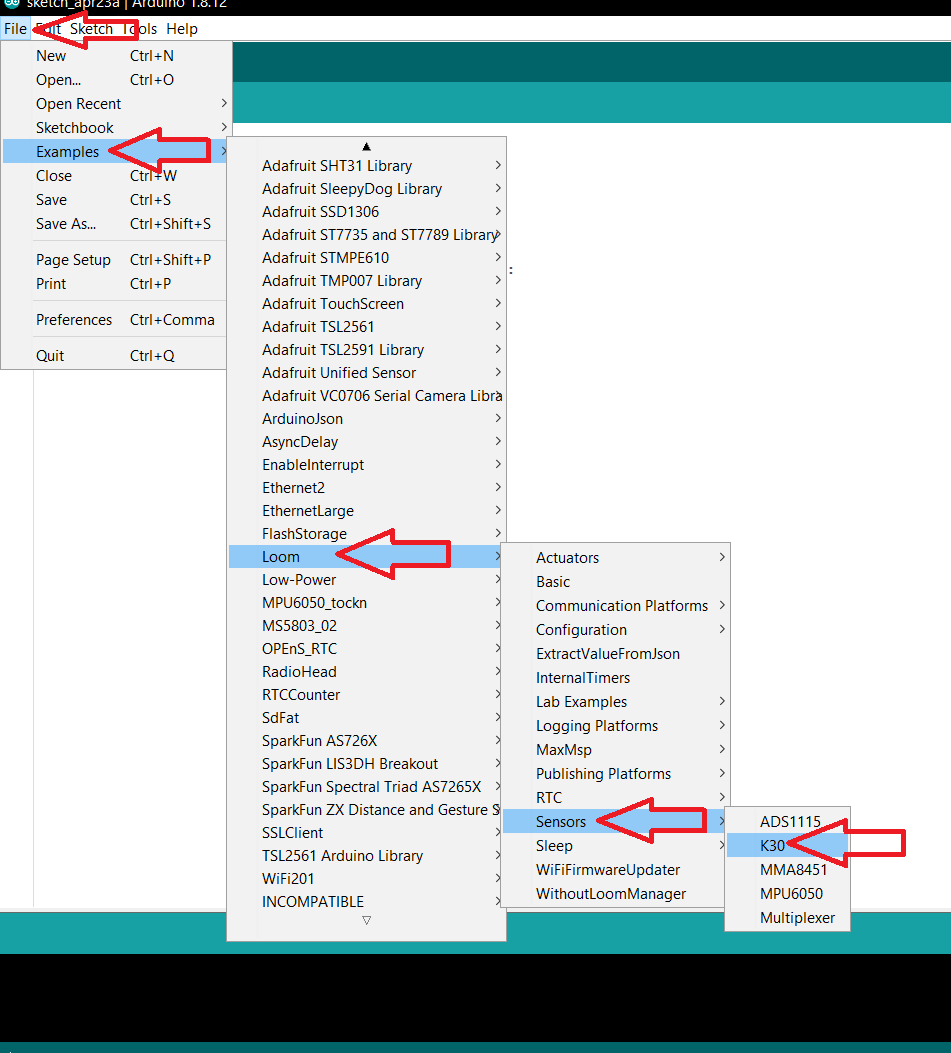Open Preferences from the File menu
The width and height of the screenshot is (951, 1053).
(x=116, y=320)
